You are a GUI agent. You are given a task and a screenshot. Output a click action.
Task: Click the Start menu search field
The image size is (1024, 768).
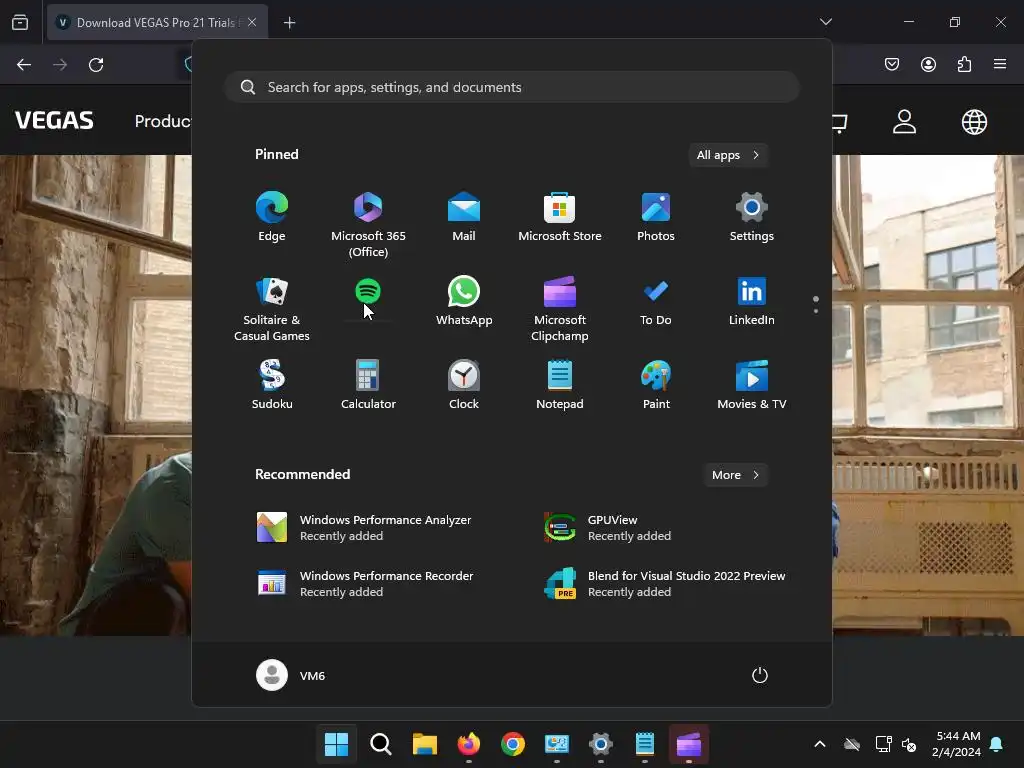click(512, 87)
